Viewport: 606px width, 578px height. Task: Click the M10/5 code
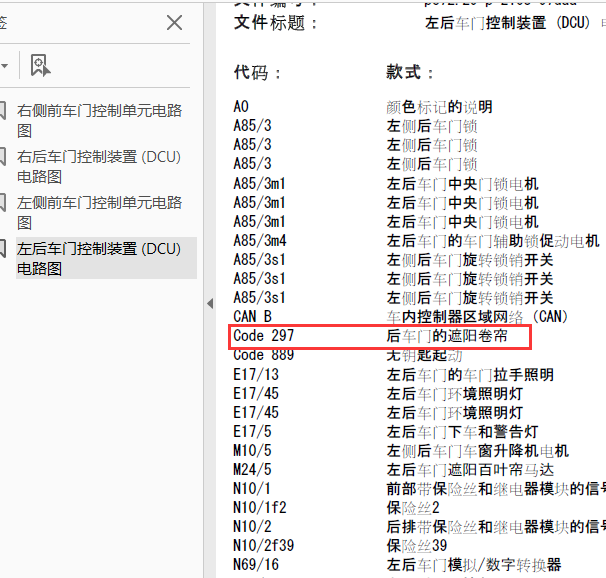coord(252,450)
